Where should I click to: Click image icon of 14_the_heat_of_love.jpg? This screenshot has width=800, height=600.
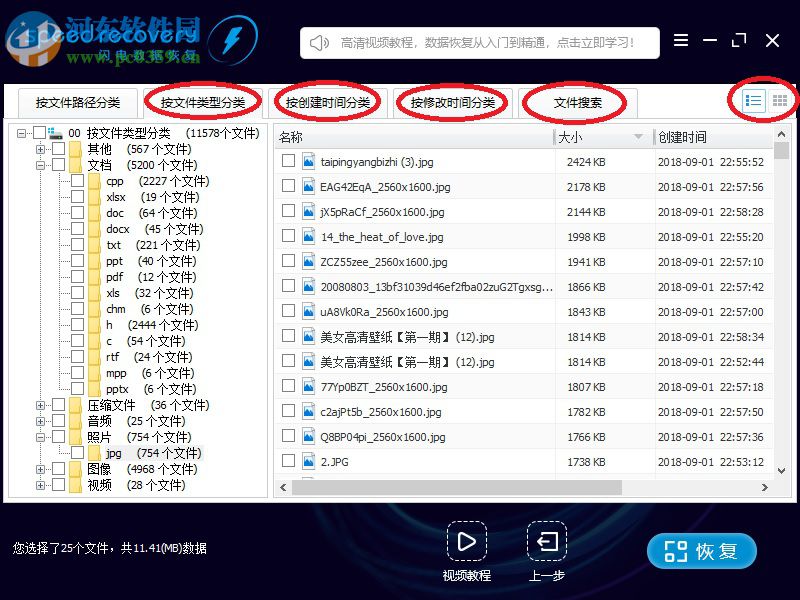pos(308,237)
